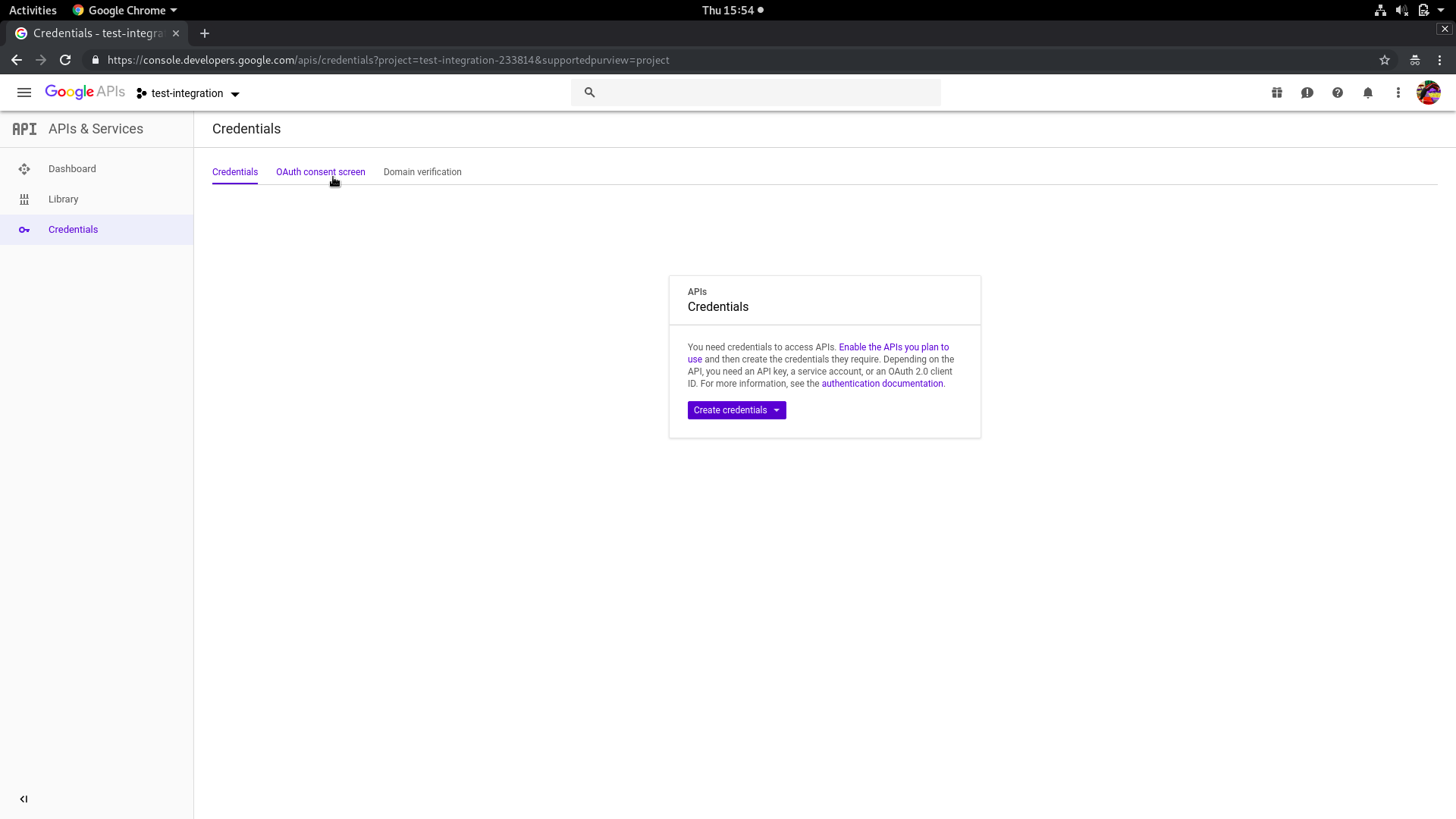Open the Create credentials dropdown

736,410
